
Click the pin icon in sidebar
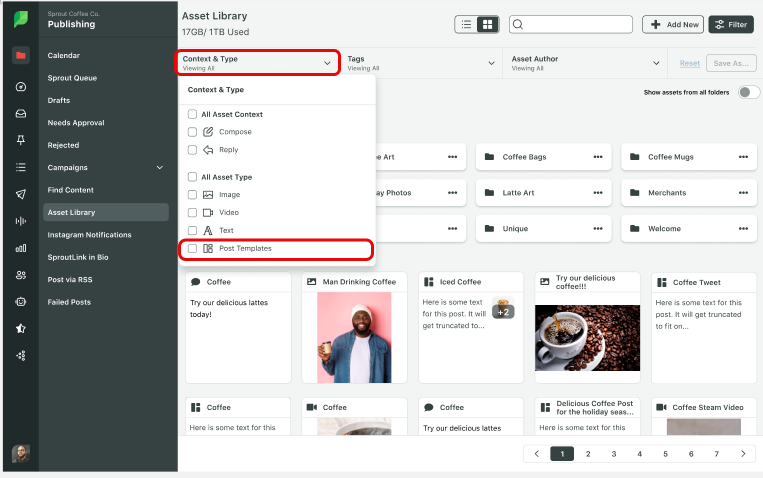[x=21, y=140]
